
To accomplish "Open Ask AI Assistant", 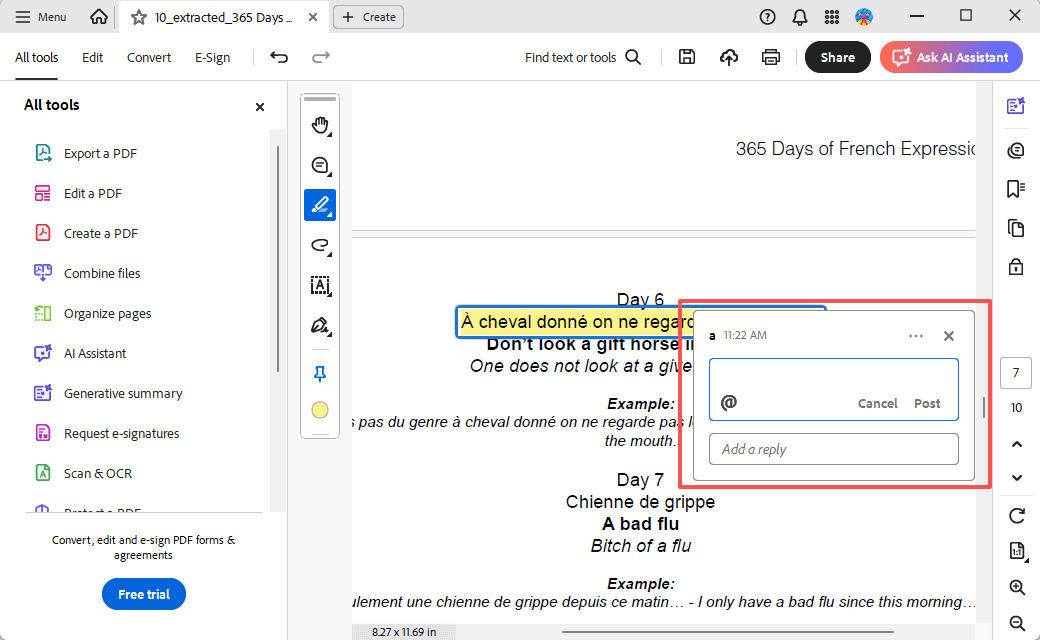I will pyautogui.click(x=950, y=57).
